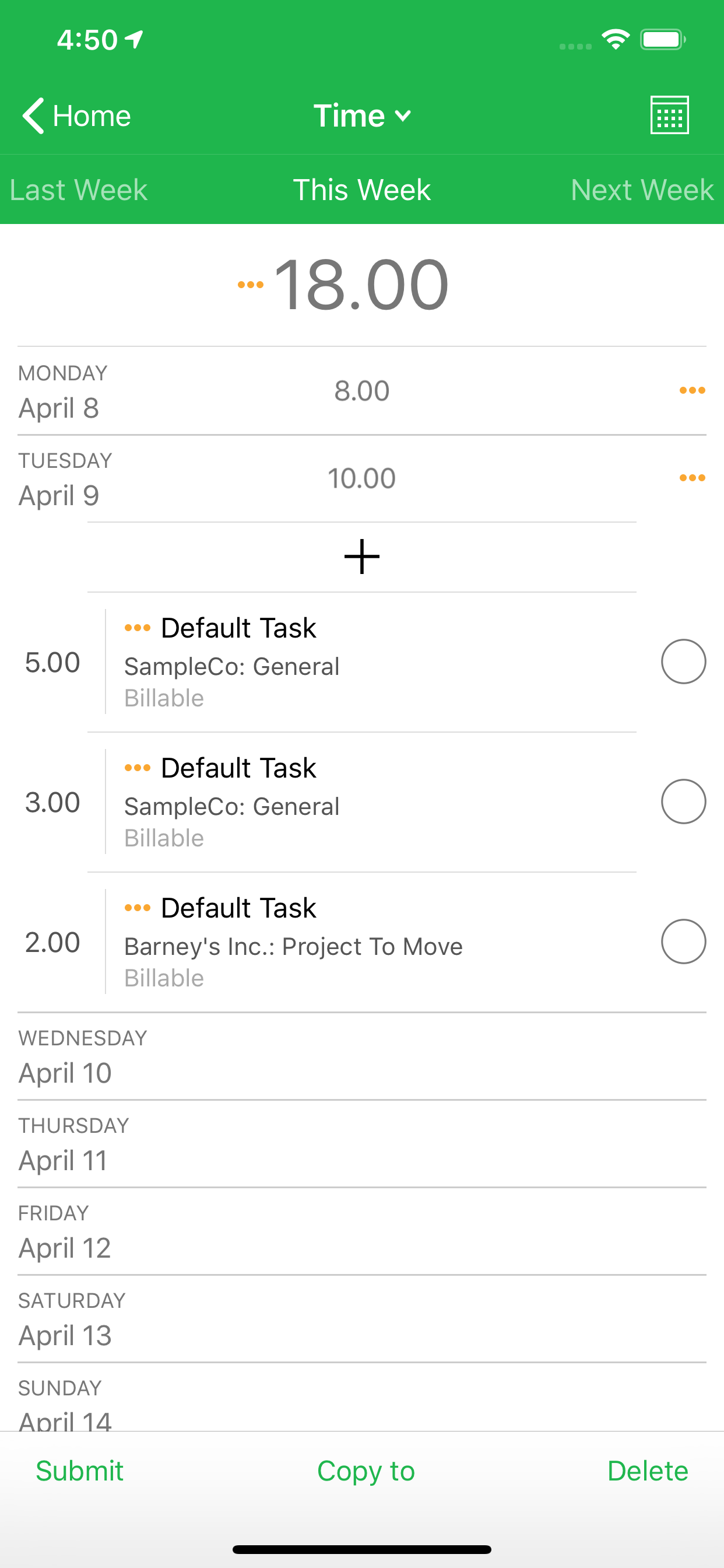
Task: Tap the plus icon to add entry
Action: (361, 556)
